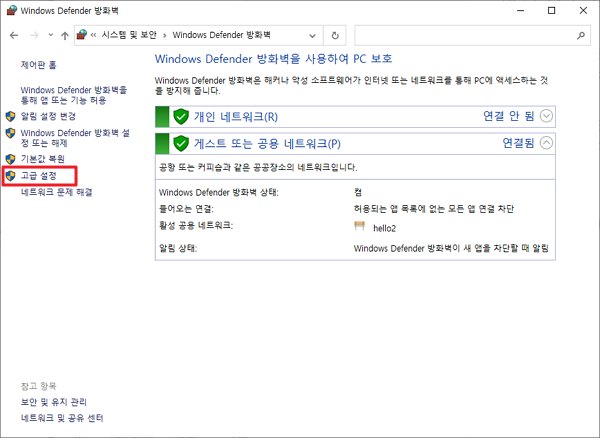Click the forward navigation arrow

34,36
